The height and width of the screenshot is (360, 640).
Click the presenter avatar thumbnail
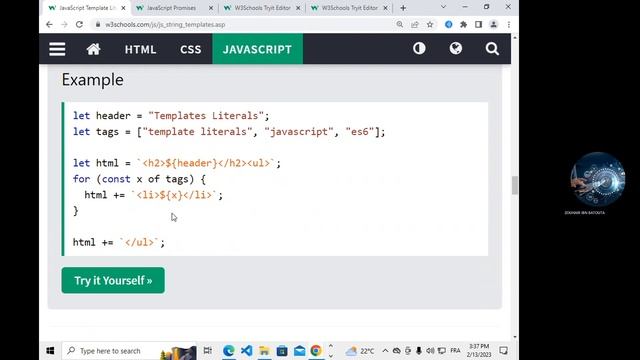tap(598, 179)
